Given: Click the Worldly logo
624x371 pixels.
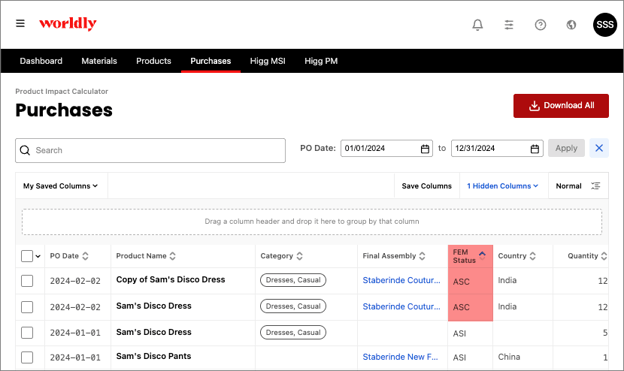Looking at the screenshot, I should pos(68,23).
